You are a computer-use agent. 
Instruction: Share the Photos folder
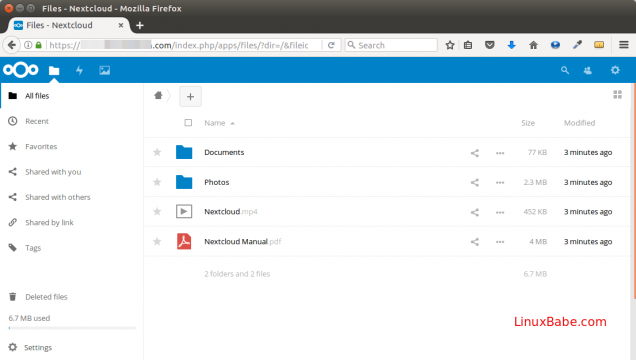[x=475, y=182]
